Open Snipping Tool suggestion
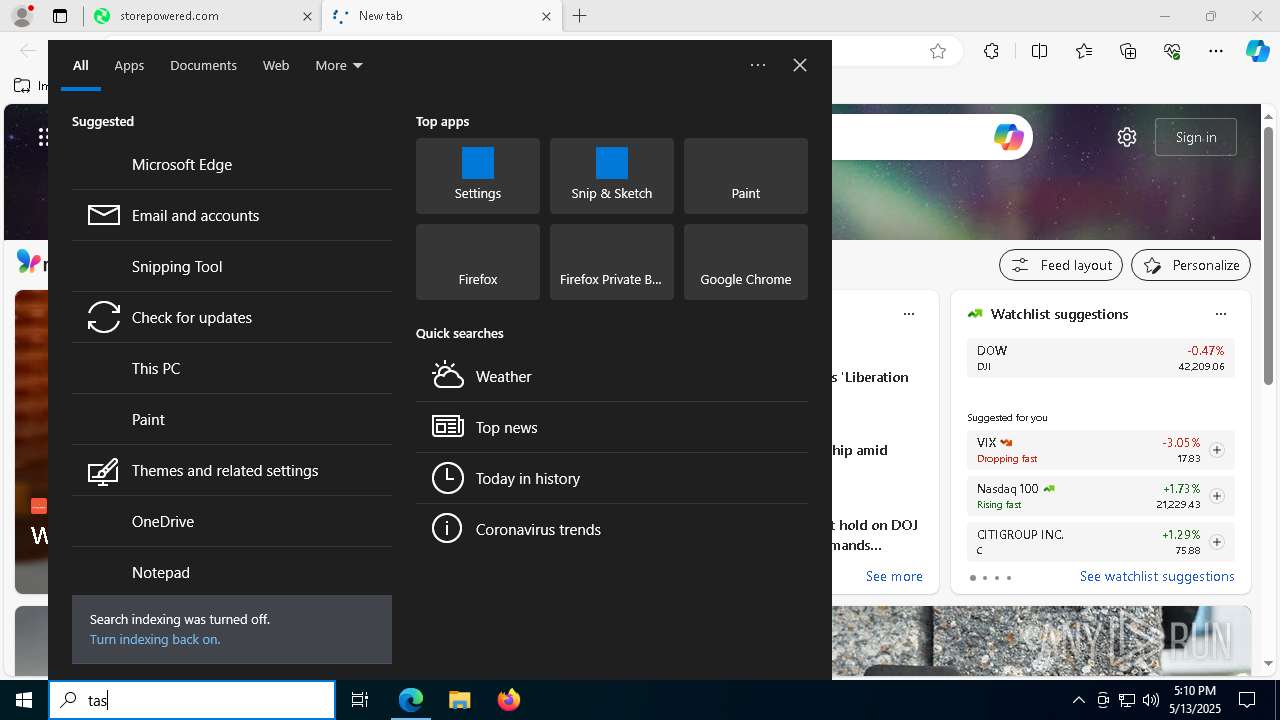 tap(232, 266)
